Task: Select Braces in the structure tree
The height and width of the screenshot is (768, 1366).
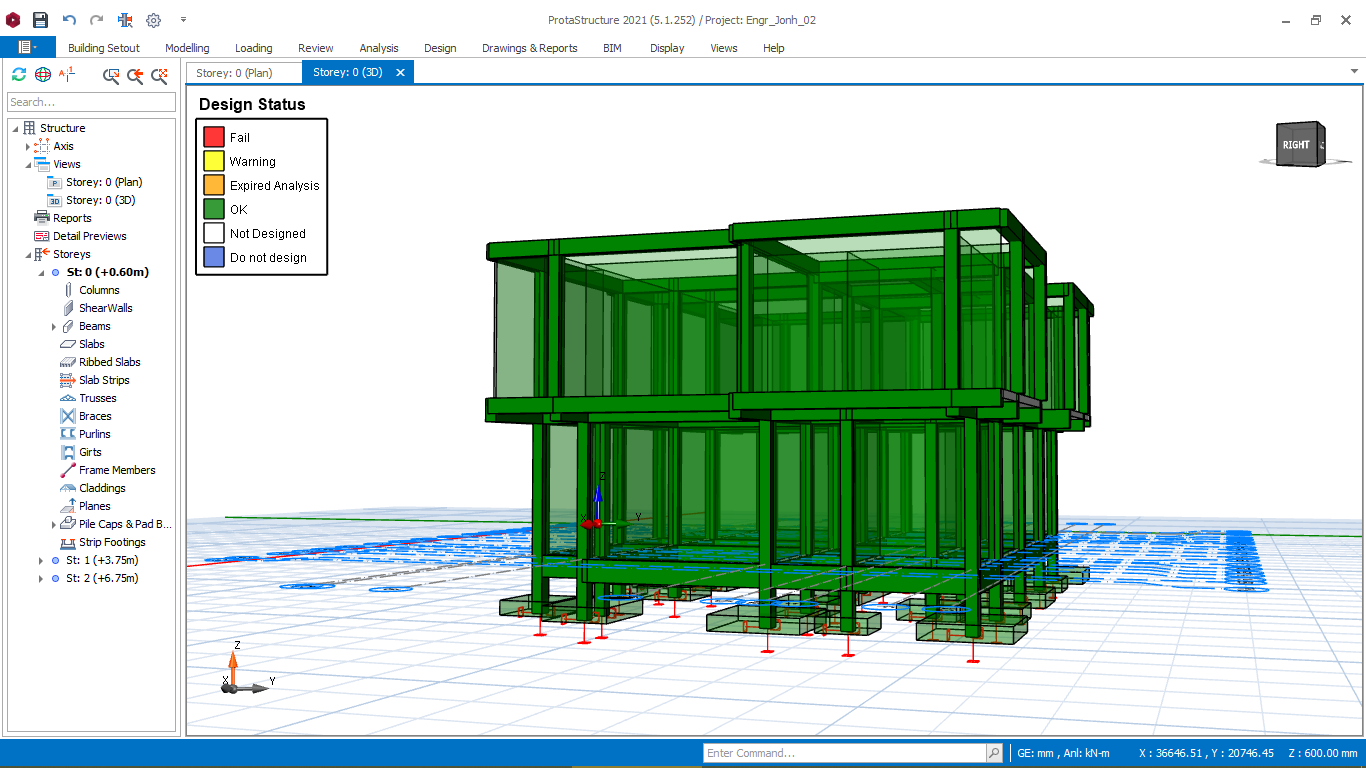Action: pos(95,416)
